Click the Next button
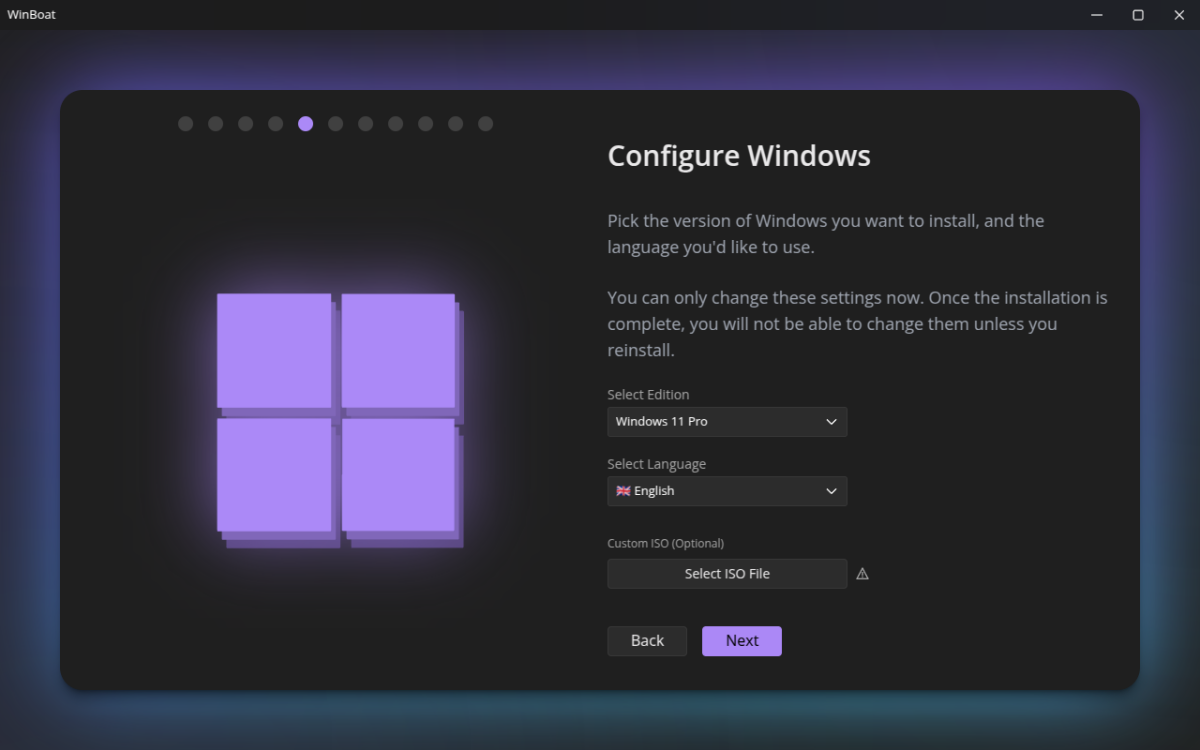 tap(741, 640)
